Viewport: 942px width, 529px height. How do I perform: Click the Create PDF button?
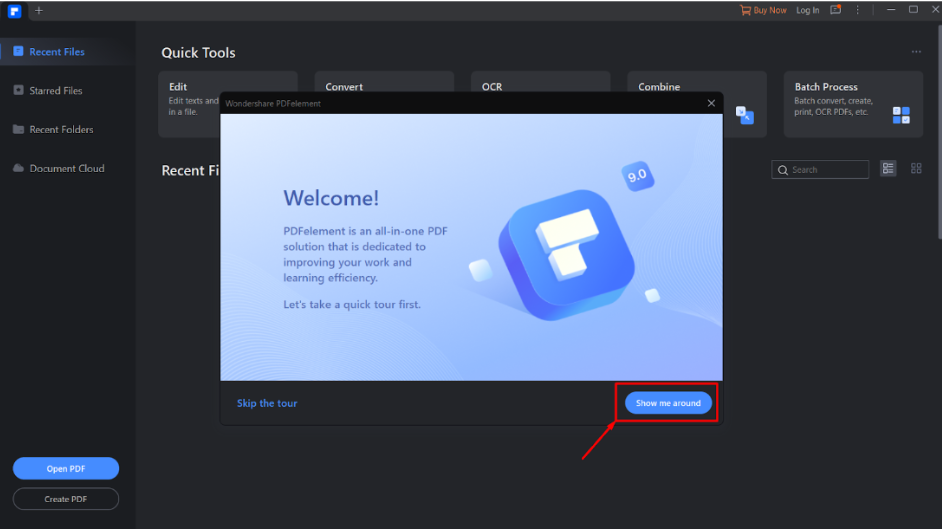(65, 499)
